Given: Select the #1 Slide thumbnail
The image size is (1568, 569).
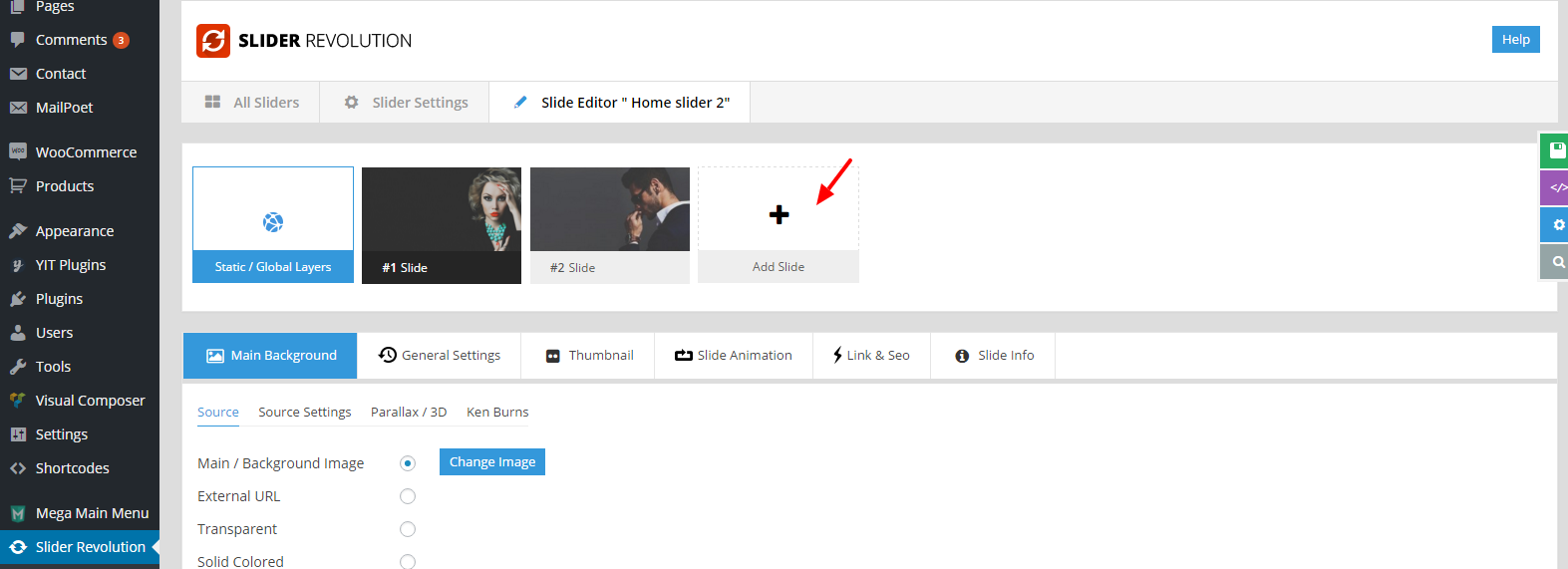Looking at the screenshot, I should [x=442, y=225].
